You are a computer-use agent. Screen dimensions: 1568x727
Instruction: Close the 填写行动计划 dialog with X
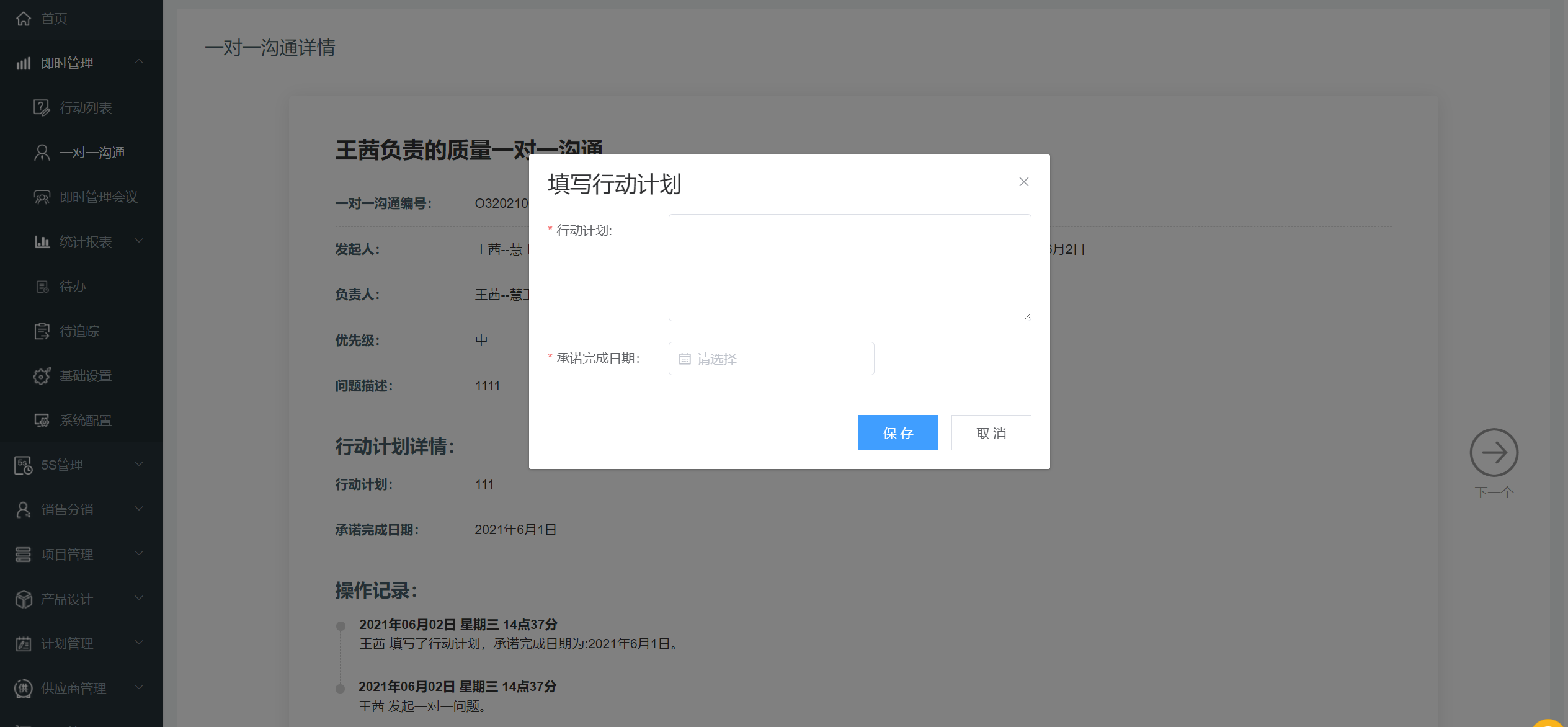pyautogui.click(x=1023, y=182)
